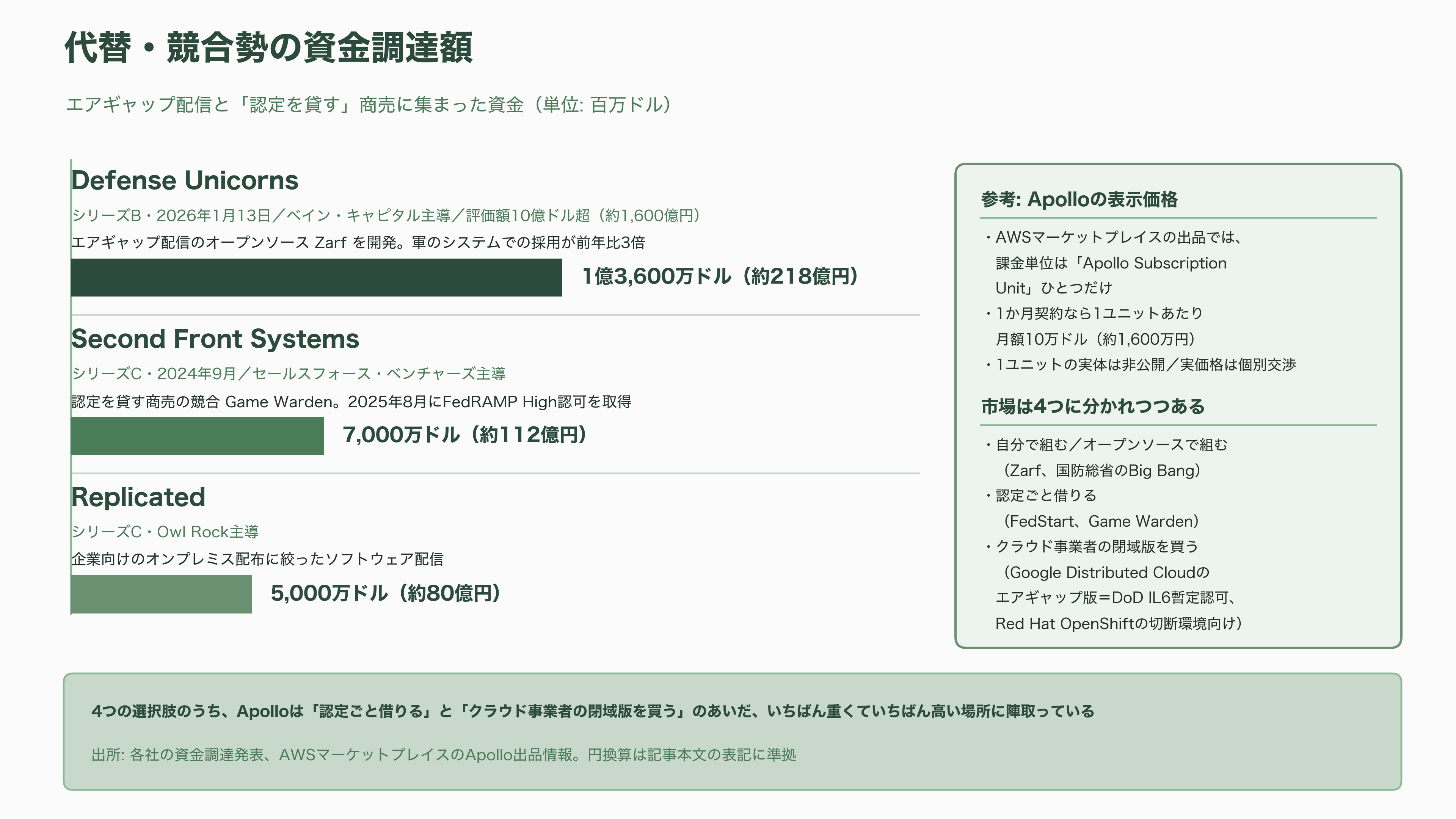Click the green Second Front Systems bar

pos(197,436)
